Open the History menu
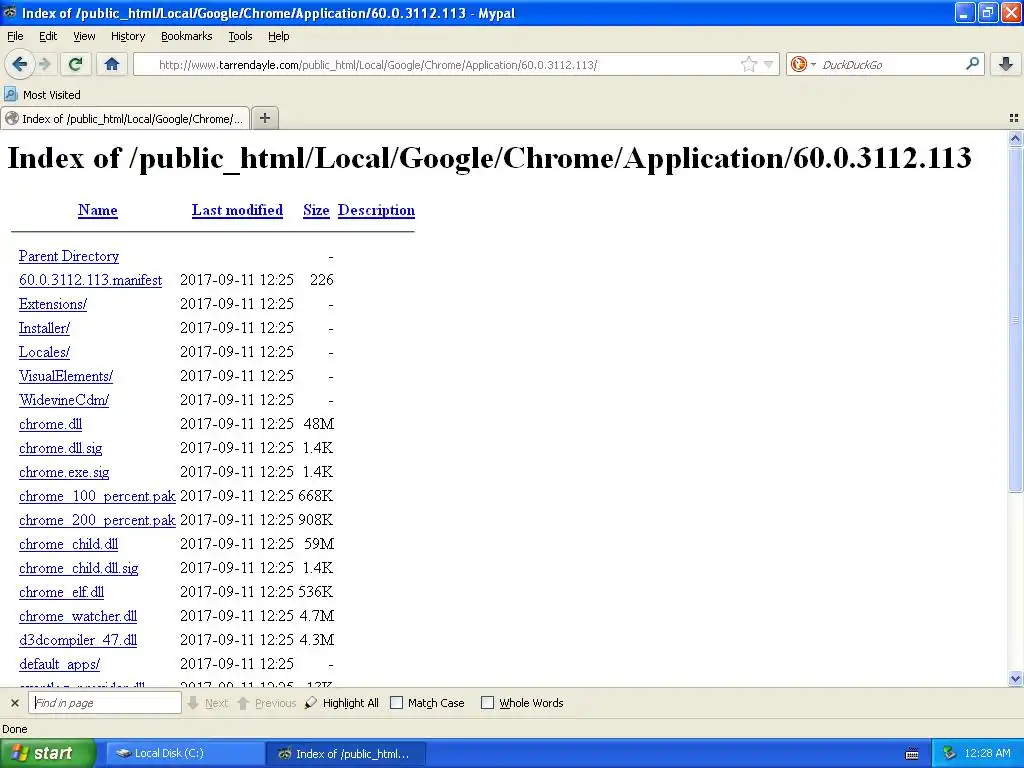Image resolution: width=1024 pixels, height=768 pixels. coord(127,36)
